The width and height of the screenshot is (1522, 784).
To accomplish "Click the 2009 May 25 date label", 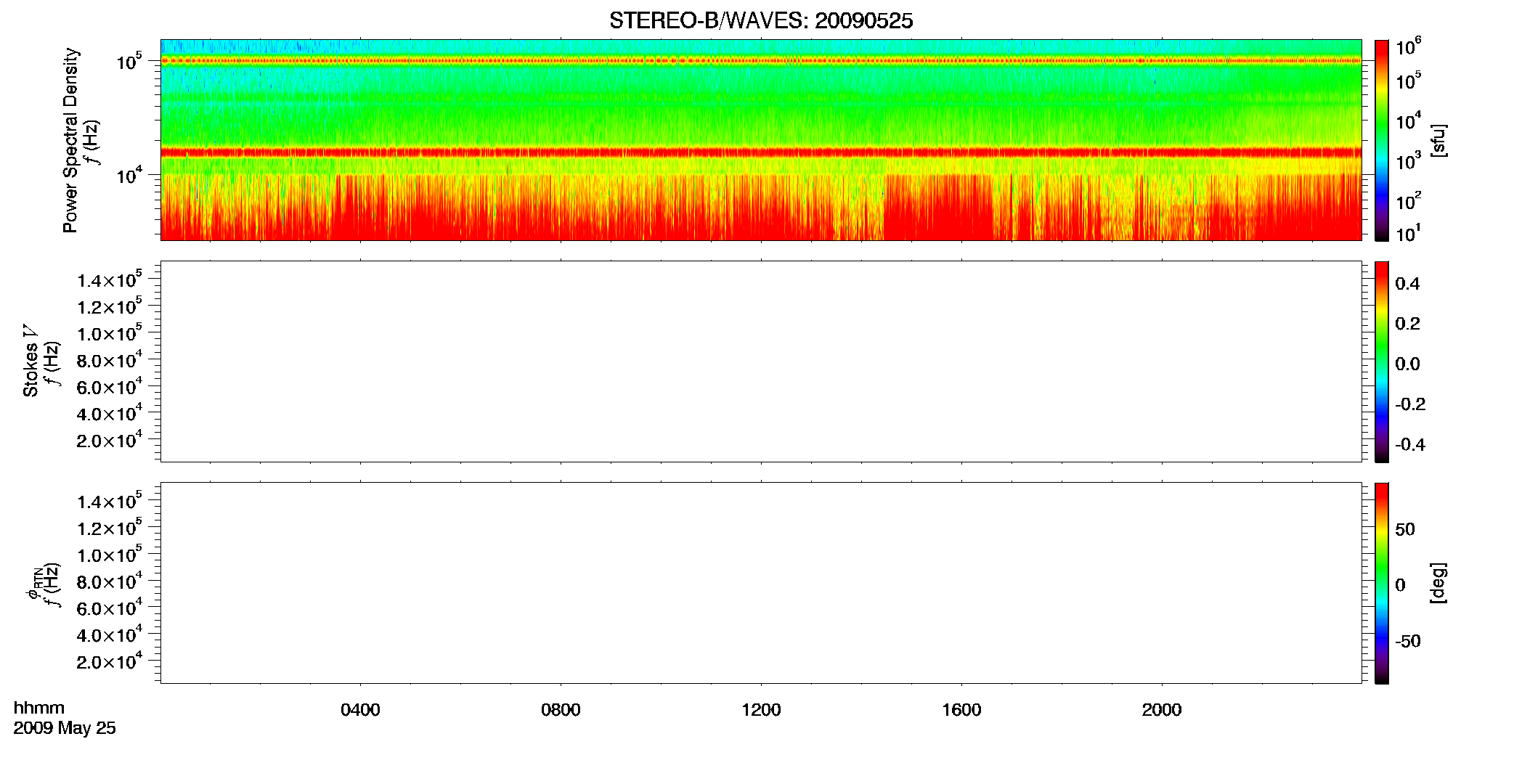I will coord(65,728).
